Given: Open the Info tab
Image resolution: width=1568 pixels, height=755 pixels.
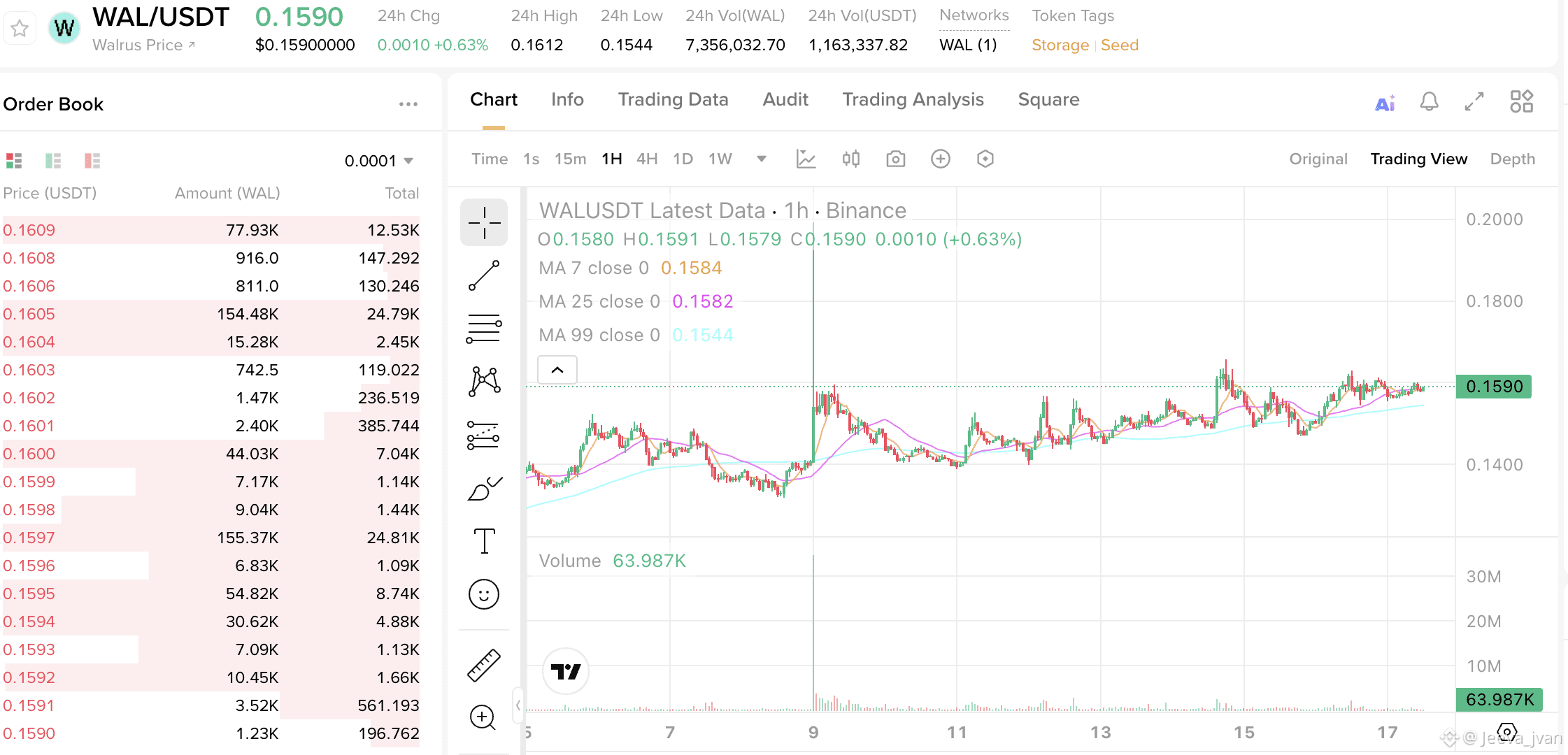Looking at the screenshot, I should [x=567, y=99].
